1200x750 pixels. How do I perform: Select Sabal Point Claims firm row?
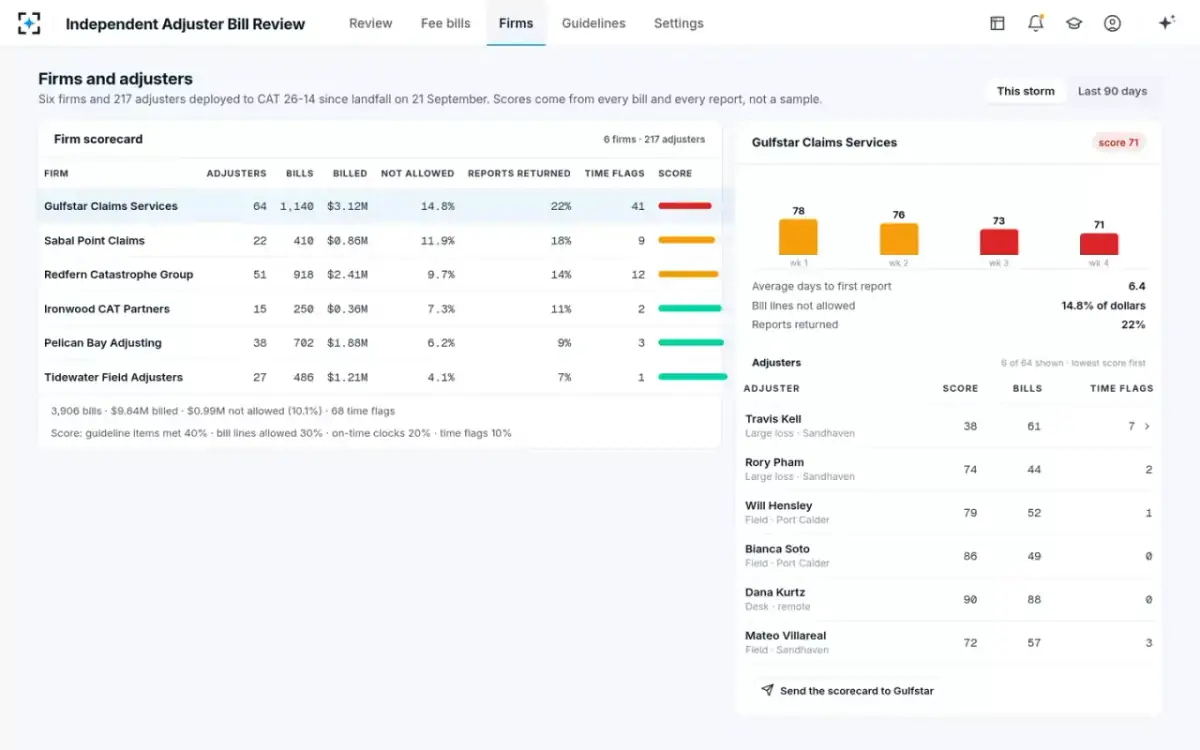[380, 240]
